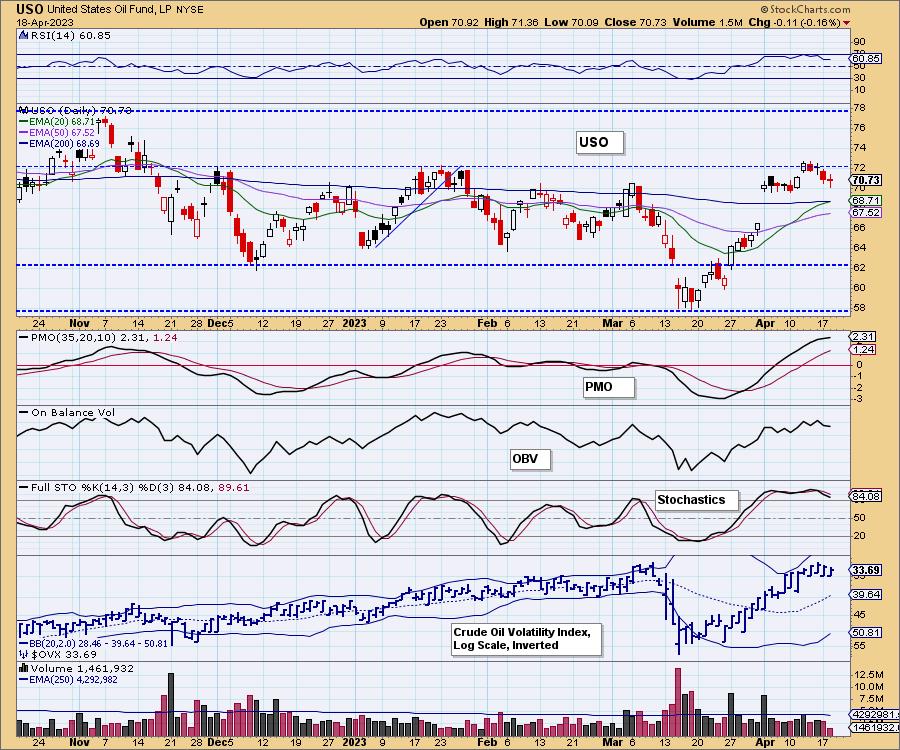This screenshot has height=750, width=900.
Task: Click the 2.31 PMO value tag
Action: click(864, 337)
